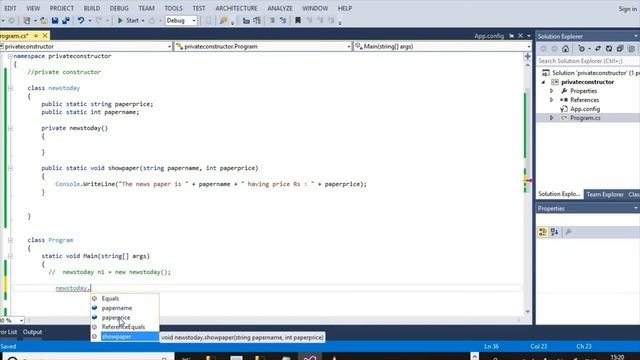Screen dimensions: 640x360
Task: Collapse the showpaper method region
Action: [x=10, y=168]
